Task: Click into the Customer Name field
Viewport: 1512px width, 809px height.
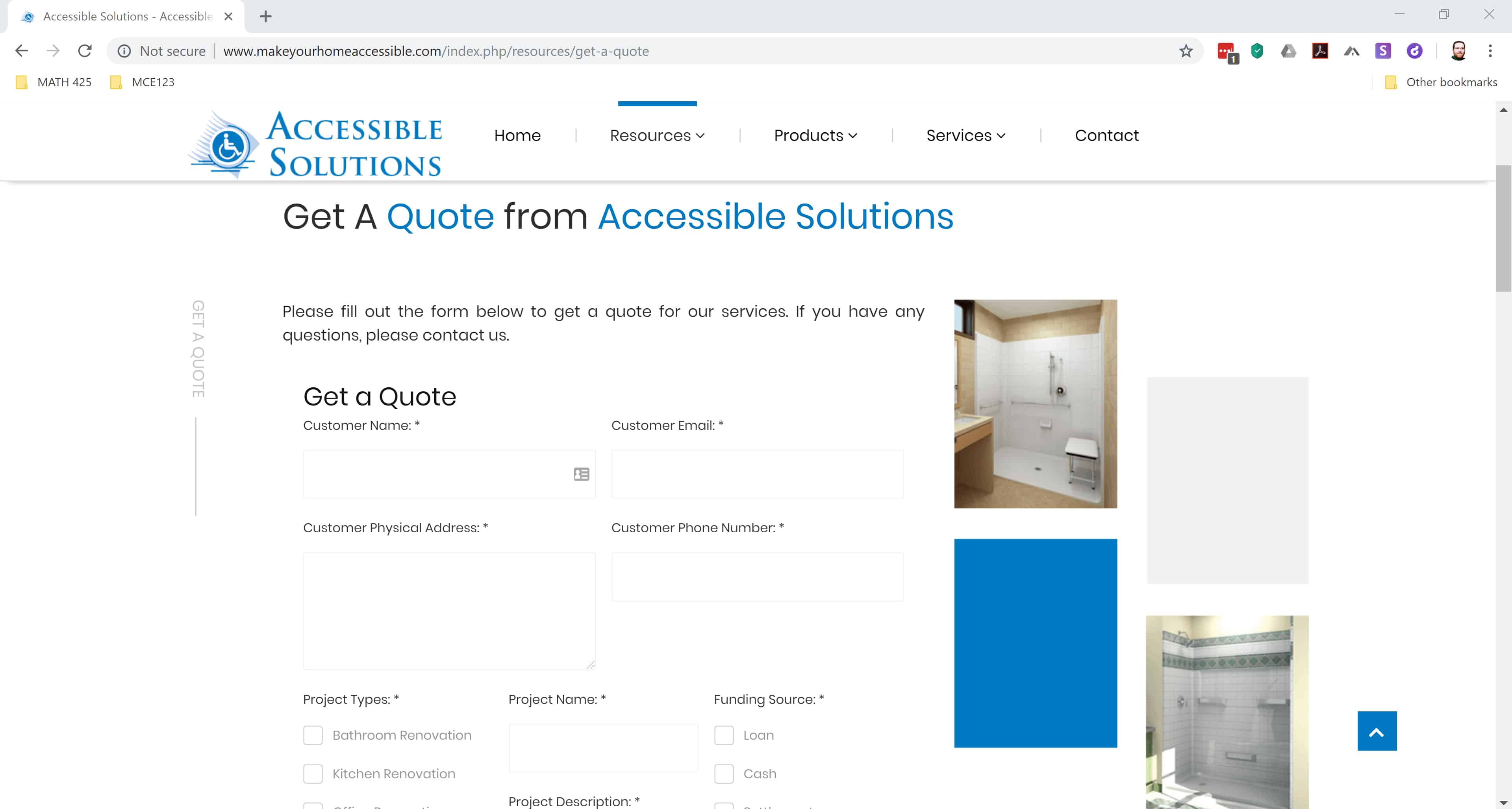Action: click(449, 474)
